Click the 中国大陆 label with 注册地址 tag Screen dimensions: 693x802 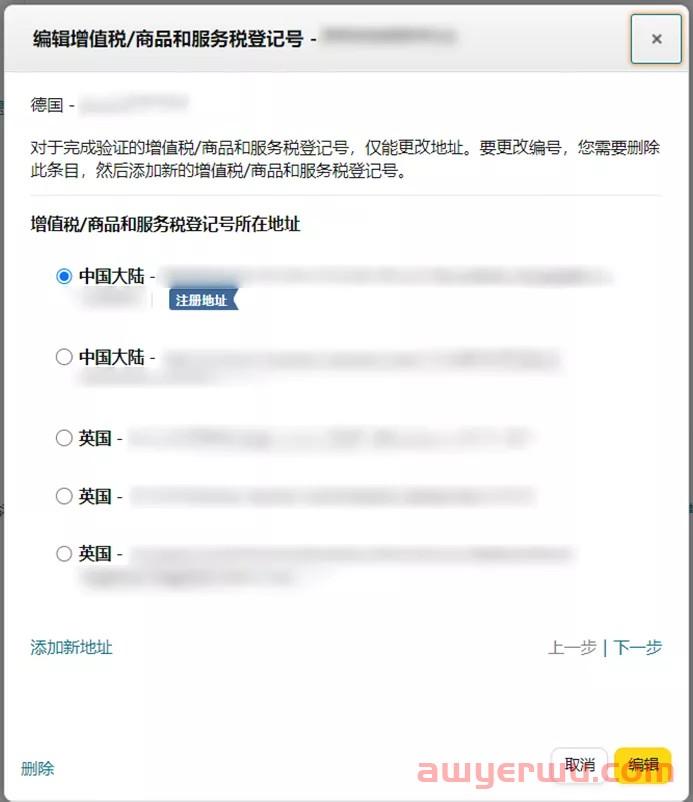point(111,276)
